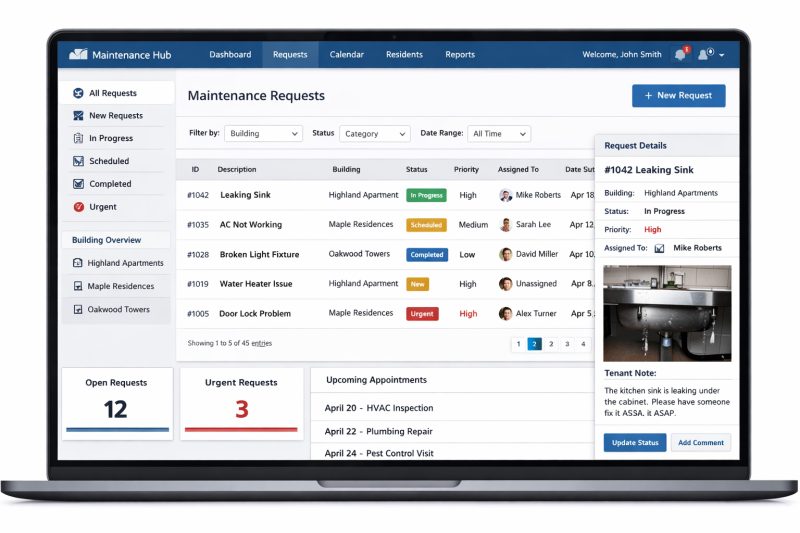The width and height of the screenshot is (800, 533).
Task: Open the Reports tab
Action: click(460, 55)
